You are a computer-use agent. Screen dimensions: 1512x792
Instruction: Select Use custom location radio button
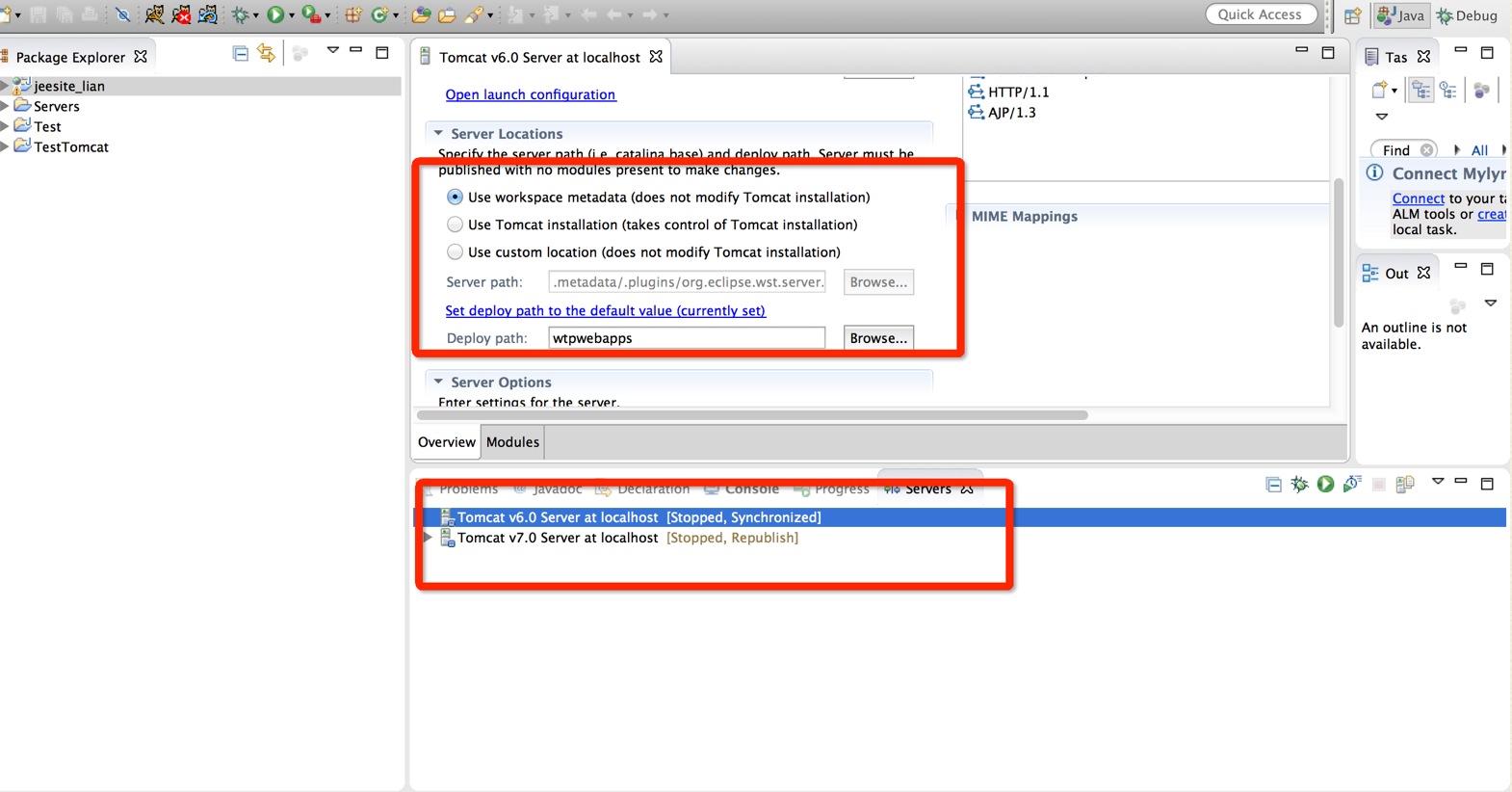[x=455, y=252]
